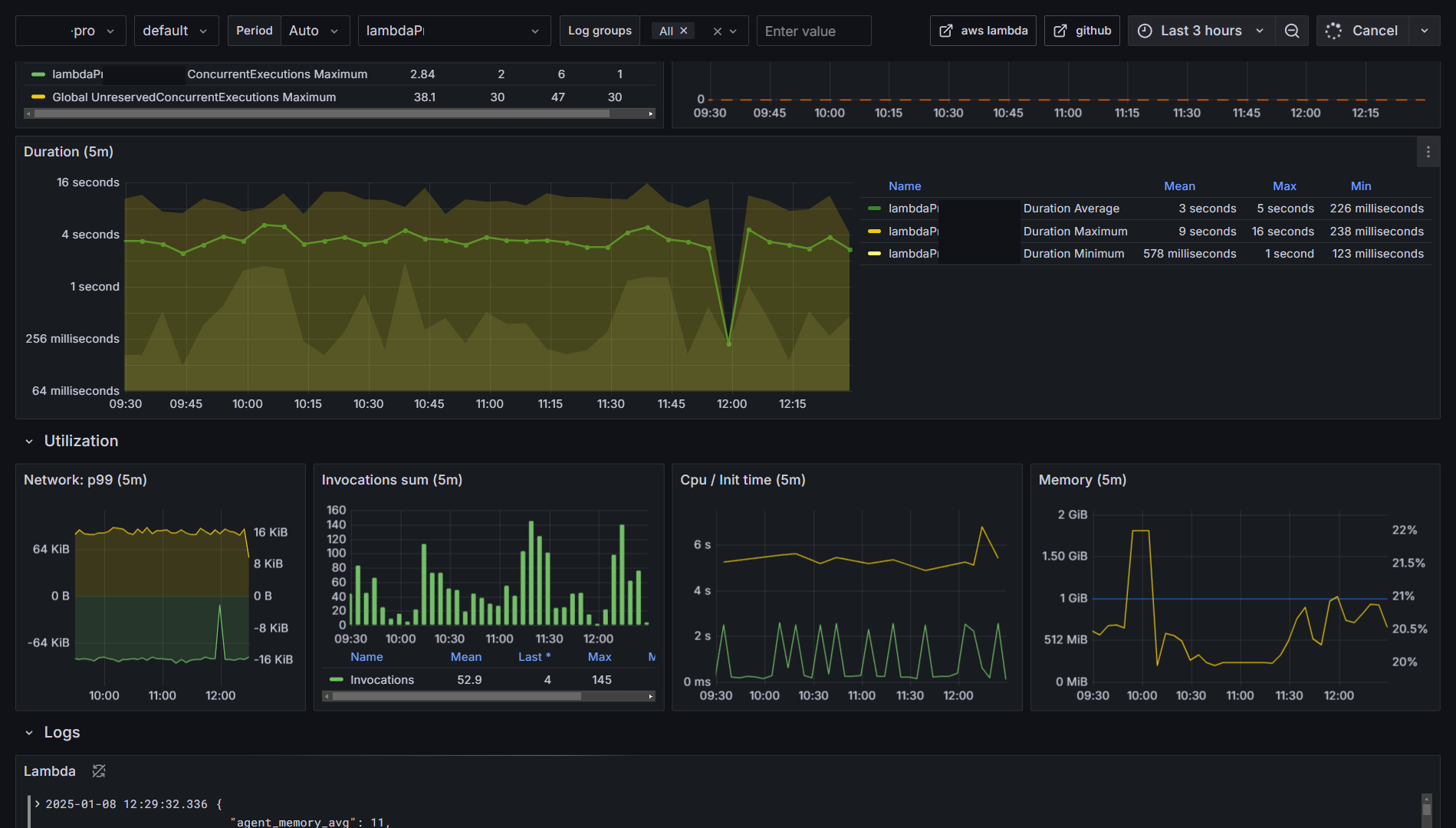The width and height of the screenshot is (1456, 828).
Task: Click the zoom out time range icon
Action: pos(1292,31)
